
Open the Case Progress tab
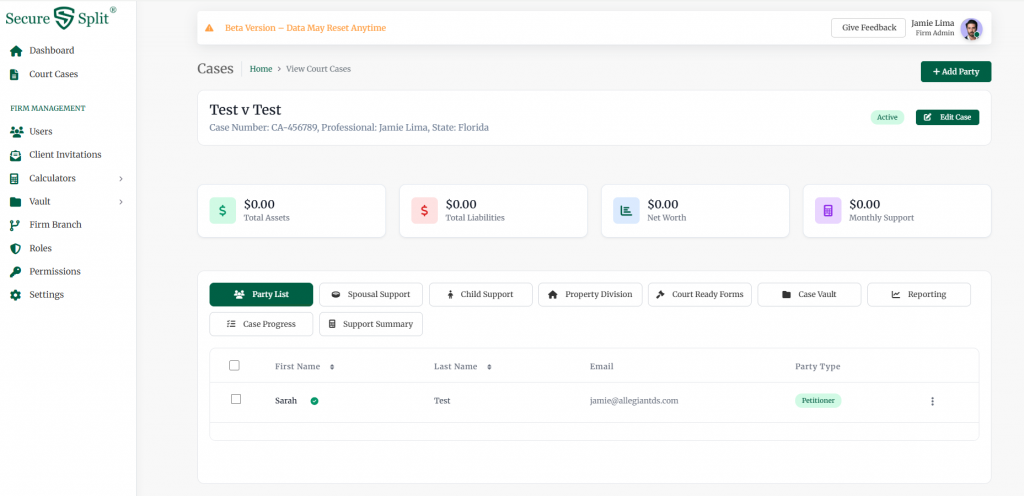tap(261, 324)
